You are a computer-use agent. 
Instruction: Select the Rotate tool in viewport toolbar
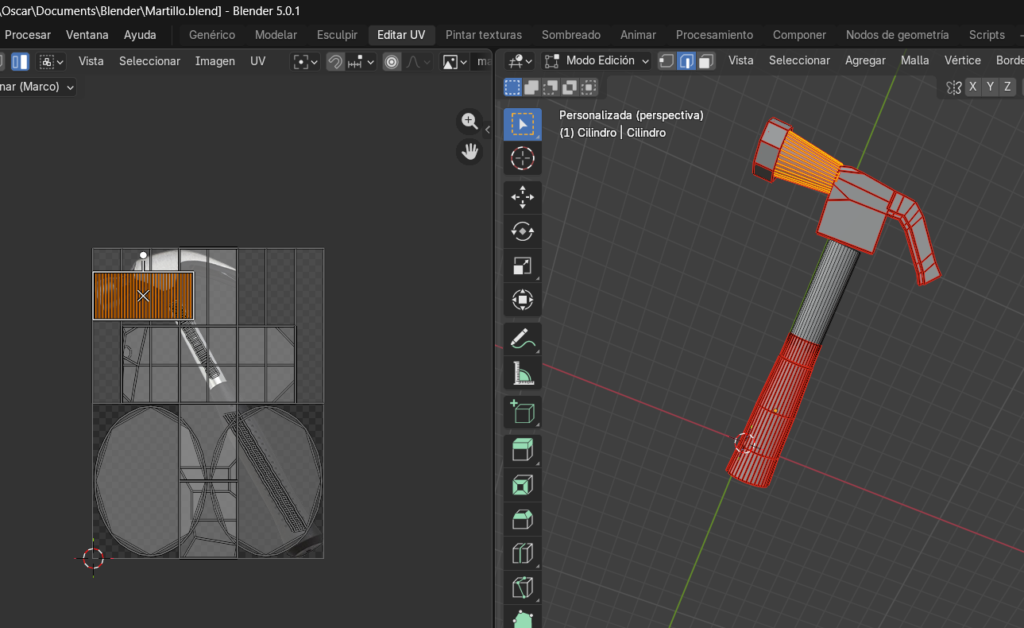[x=522, y=231]
